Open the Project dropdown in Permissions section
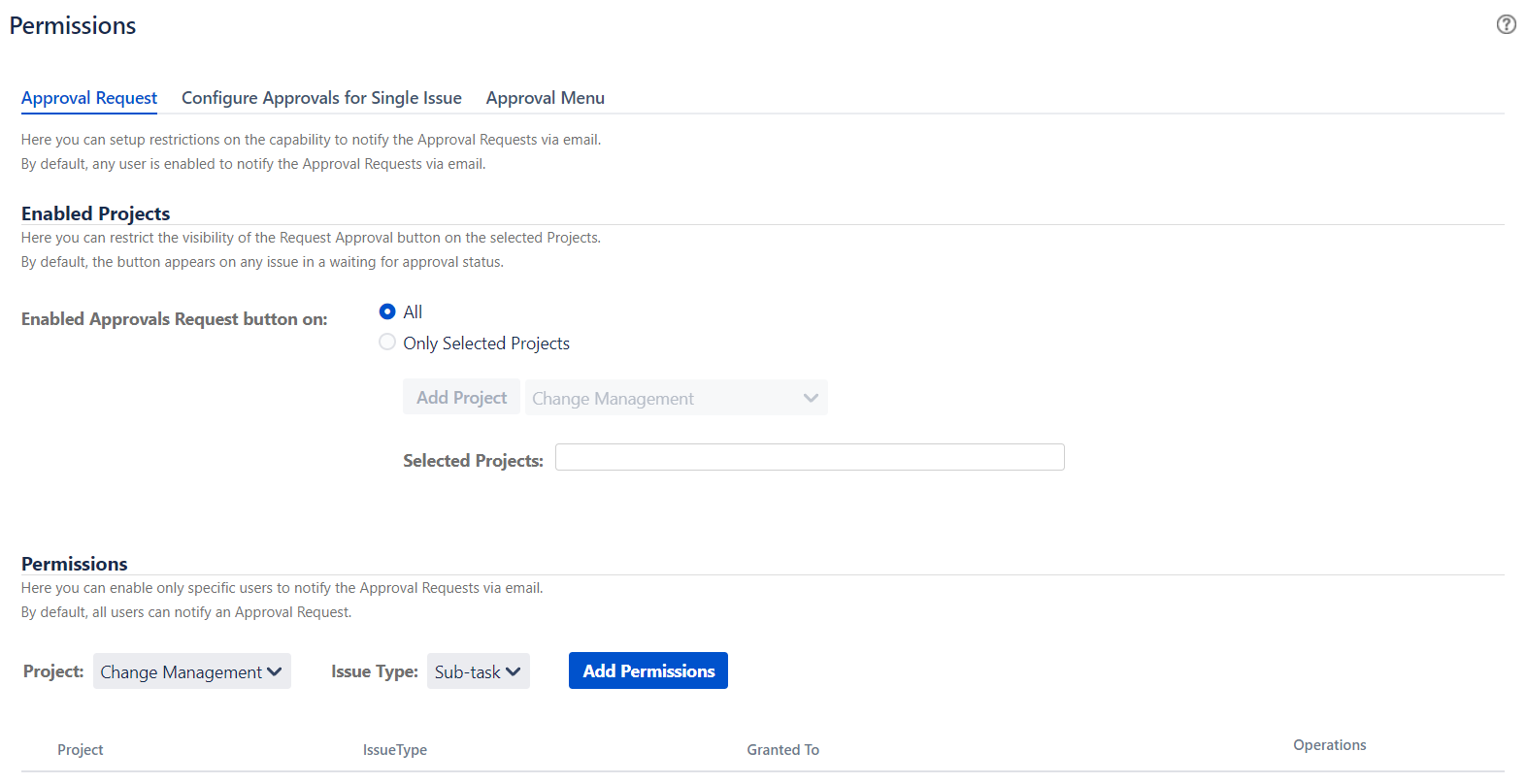This screenshot has height=784, width=1527. point(191,671)
